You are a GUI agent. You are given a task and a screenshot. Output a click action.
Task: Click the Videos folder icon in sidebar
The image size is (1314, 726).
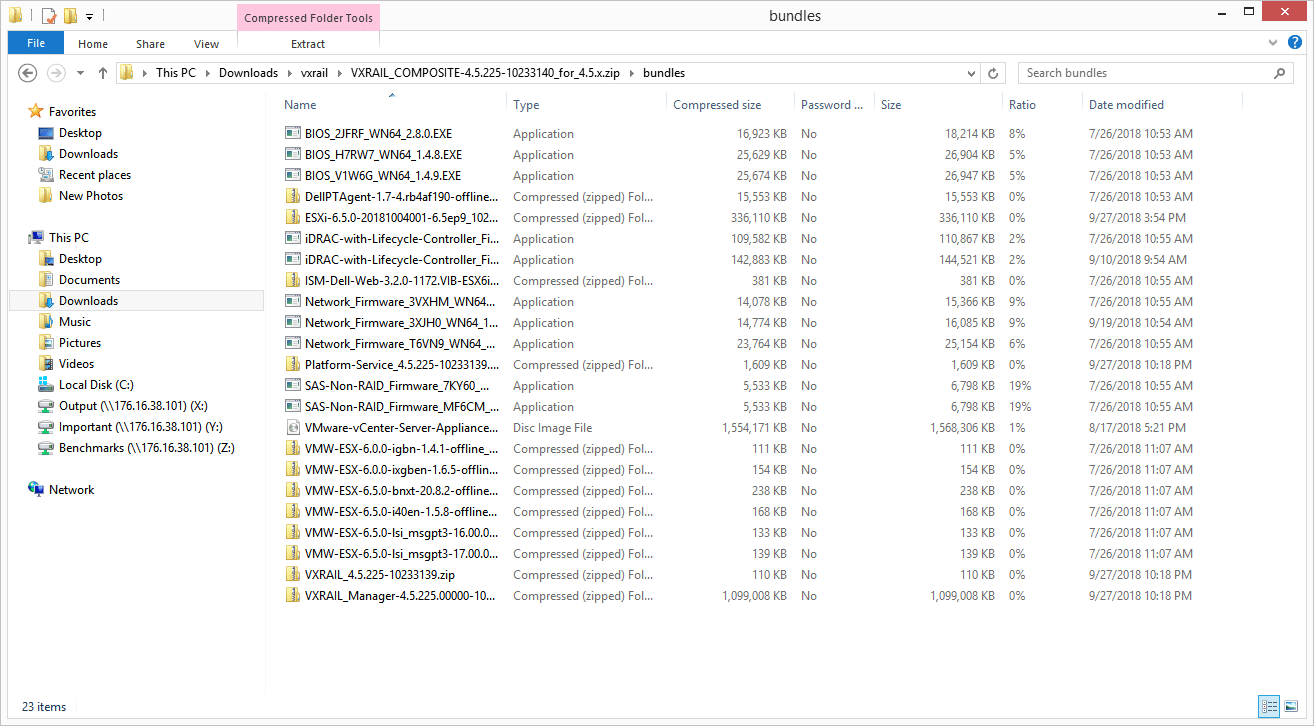coord(46,364)
